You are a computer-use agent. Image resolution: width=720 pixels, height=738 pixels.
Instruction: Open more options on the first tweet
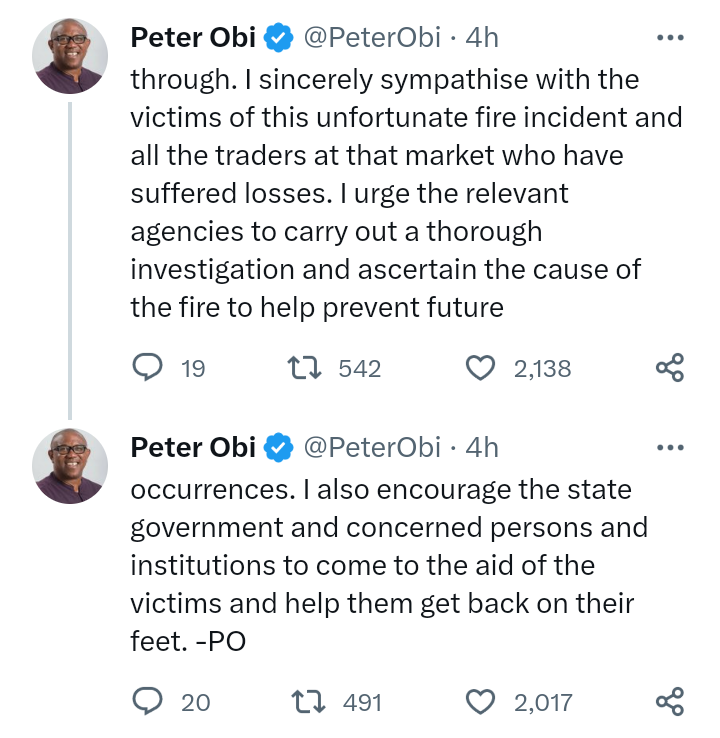(668, 38)
